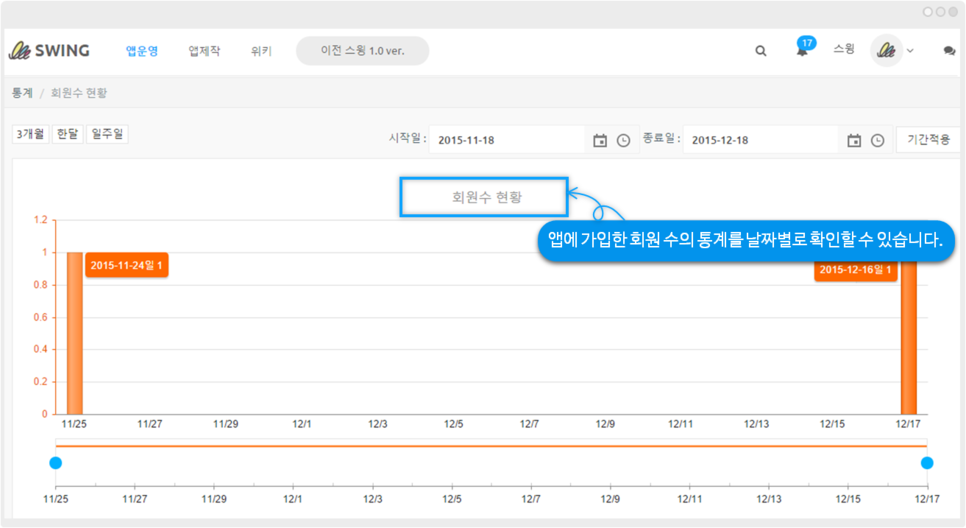
Task: Open start date clock time icon
Action: (623, 141)
